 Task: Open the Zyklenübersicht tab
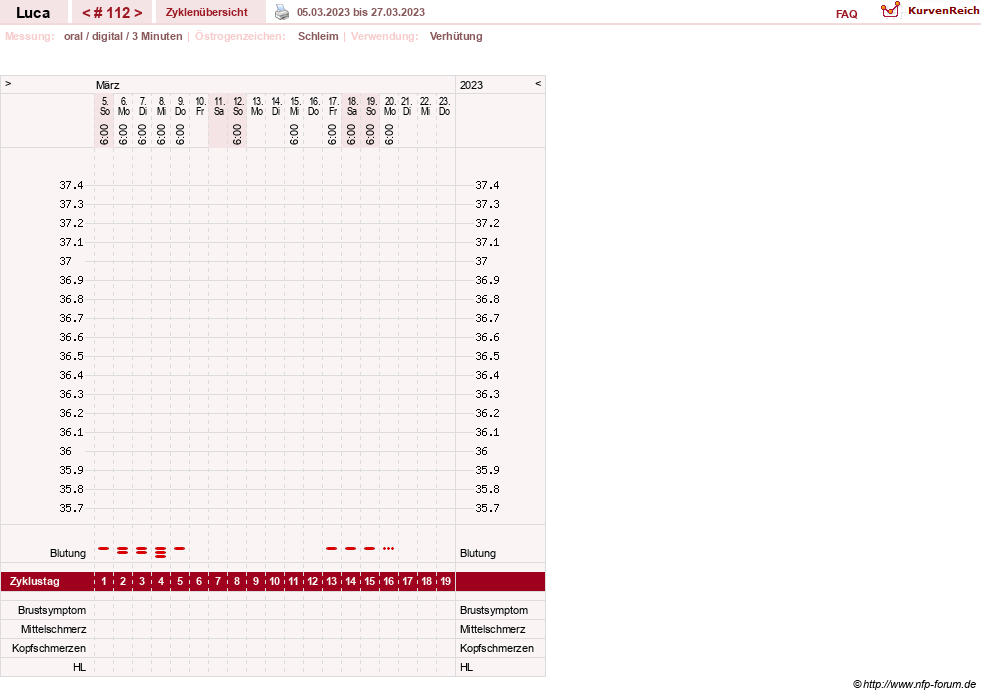coord(206,12)
